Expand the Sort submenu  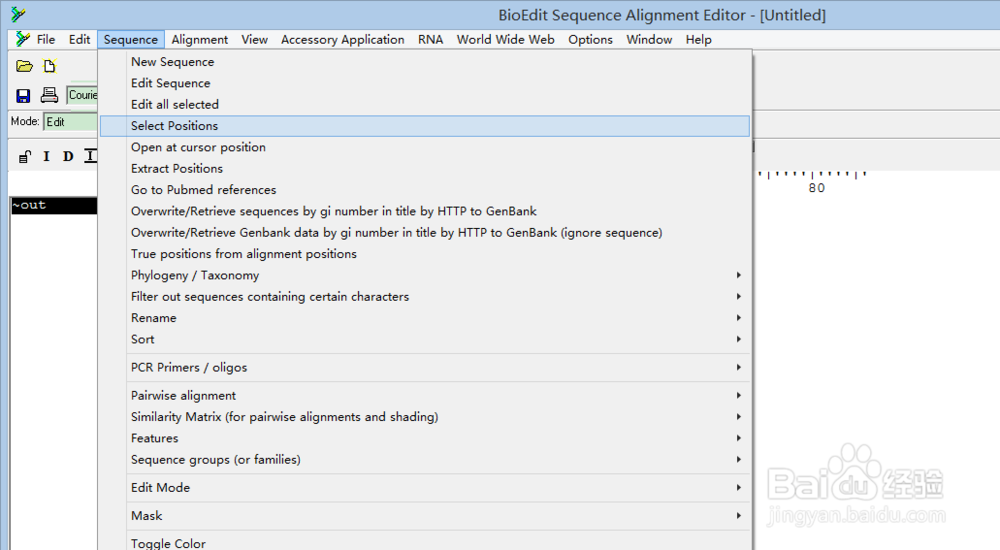pos(425,339)
